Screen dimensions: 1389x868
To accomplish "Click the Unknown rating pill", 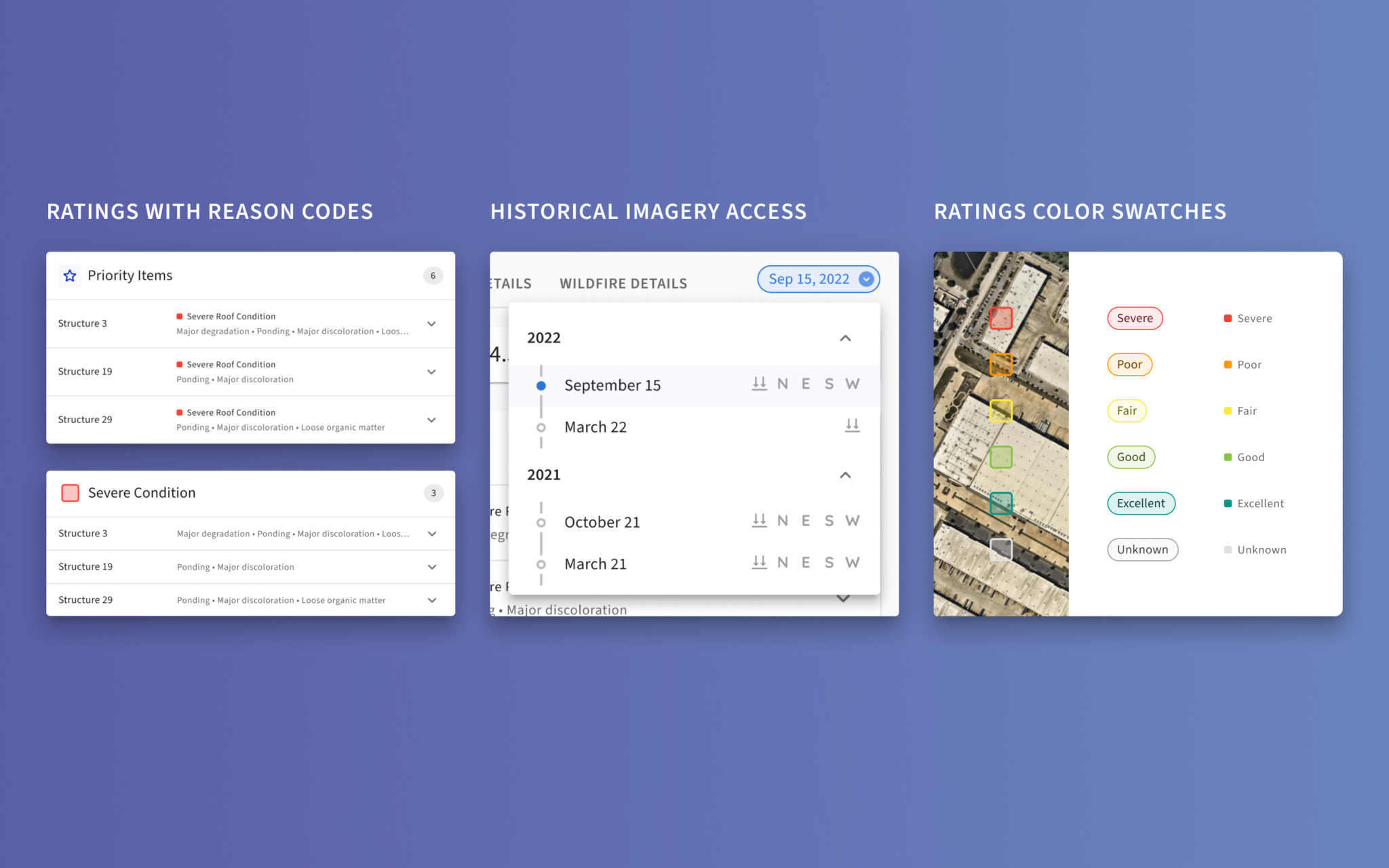I will click(x=1142, y=549).
